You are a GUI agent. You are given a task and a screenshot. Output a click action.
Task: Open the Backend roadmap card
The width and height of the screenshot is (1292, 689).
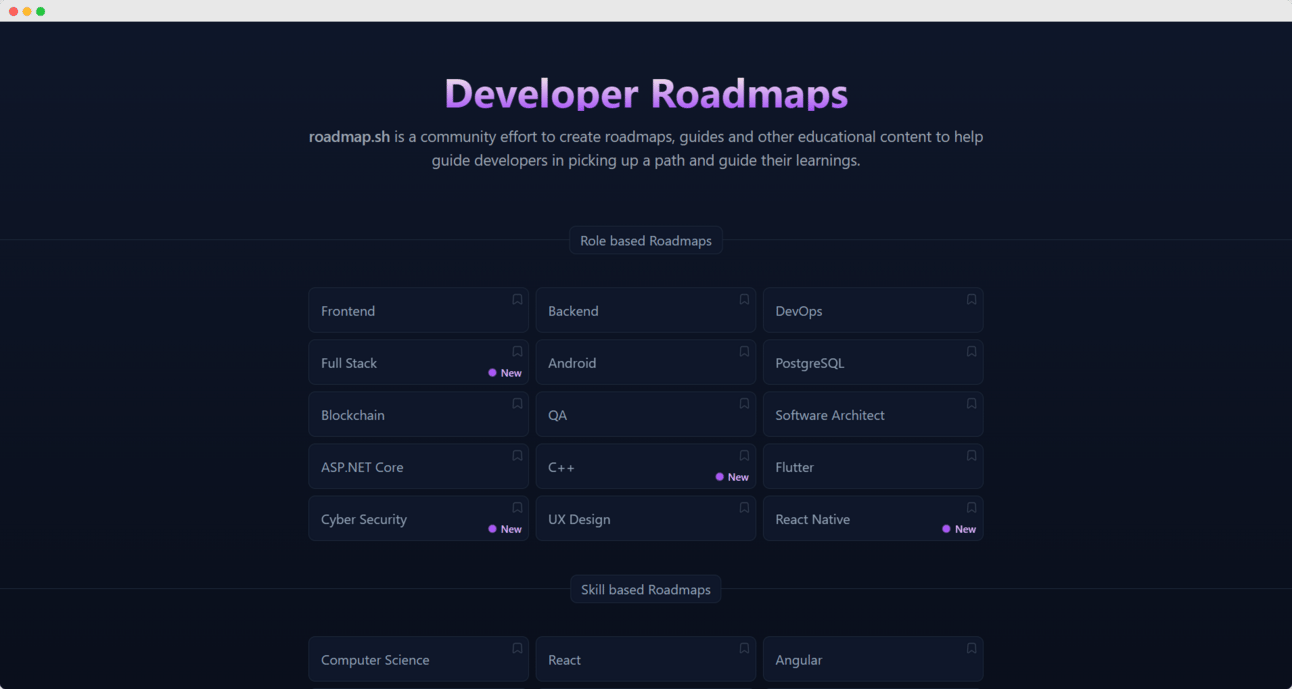pos(645,310)
